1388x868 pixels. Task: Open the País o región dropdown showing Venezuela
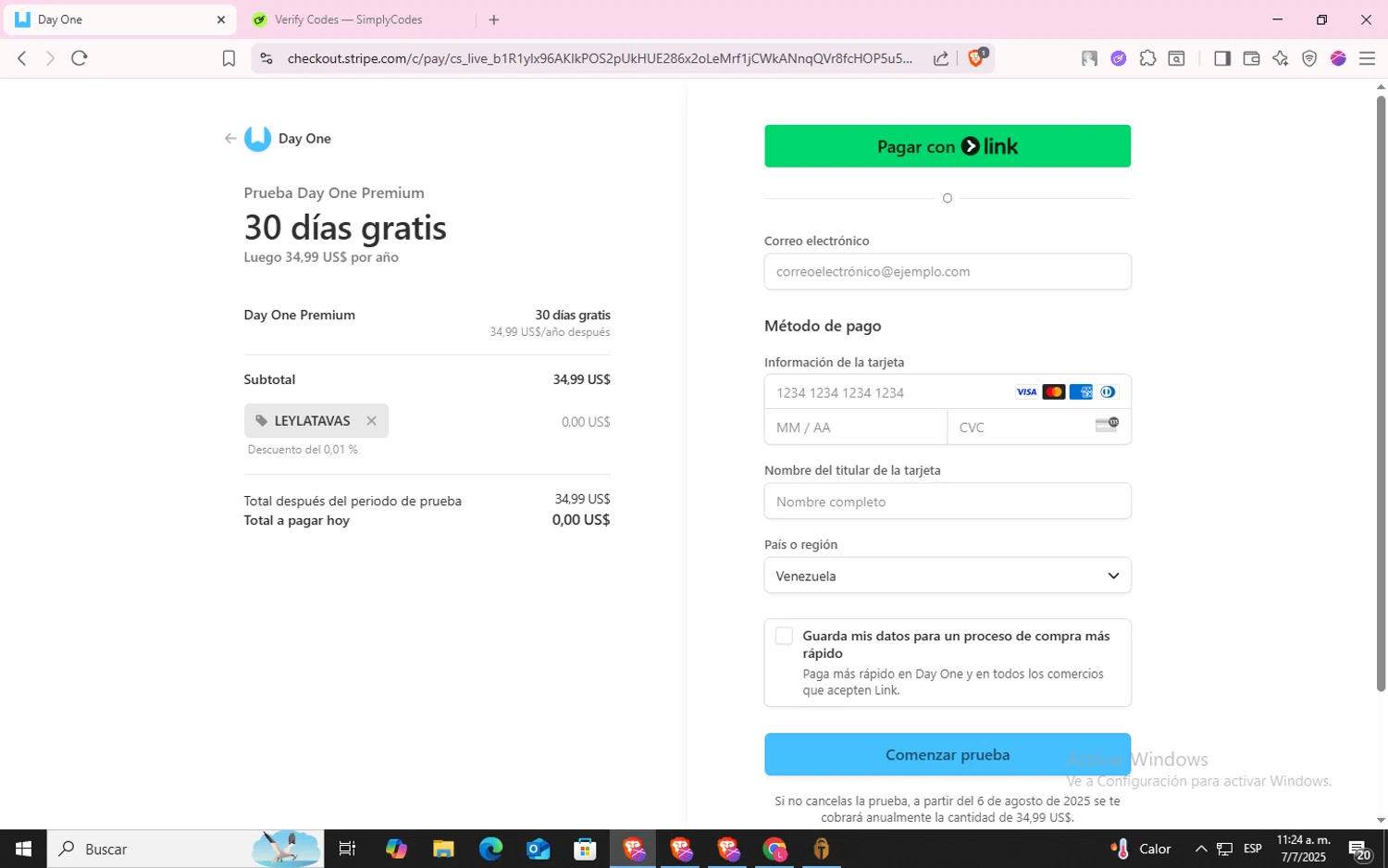948,576
